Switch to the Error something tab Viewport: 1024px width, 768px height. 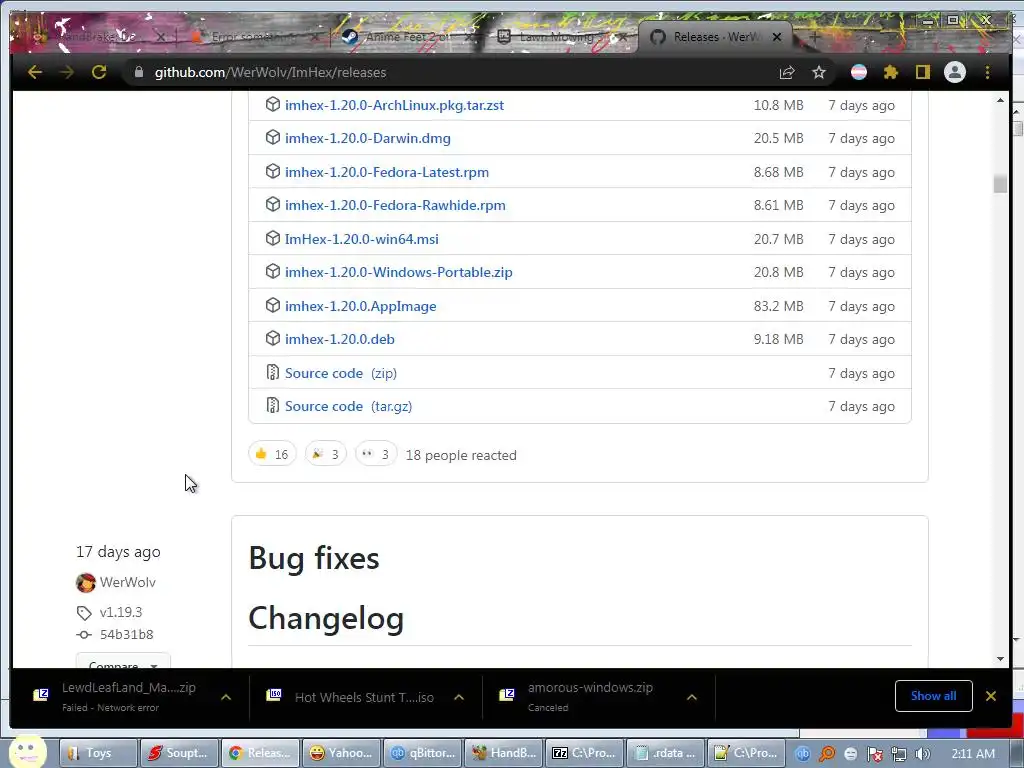254,37
